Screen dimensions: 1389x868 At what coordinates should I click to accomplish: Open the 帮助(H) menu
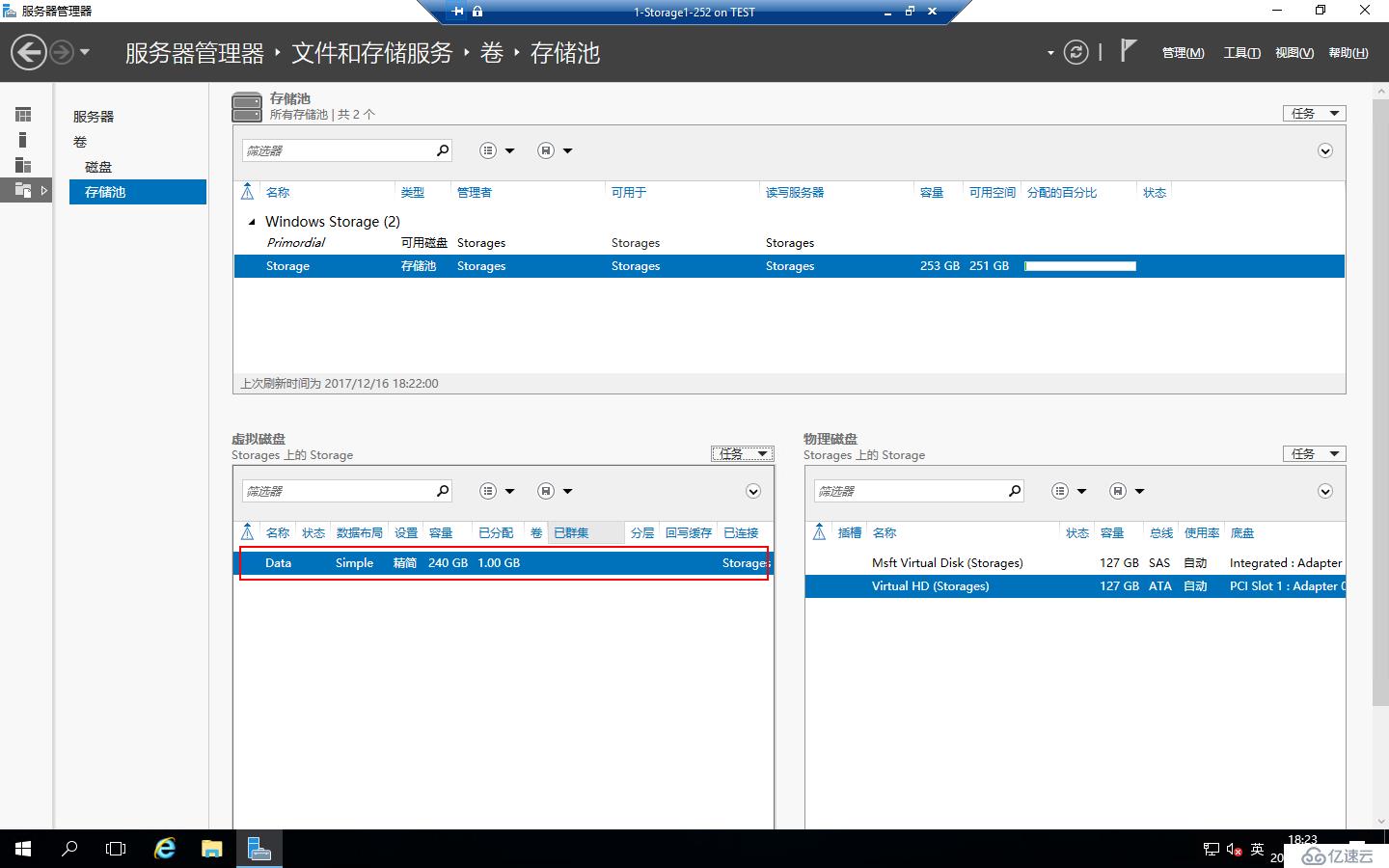(1348, 53)
